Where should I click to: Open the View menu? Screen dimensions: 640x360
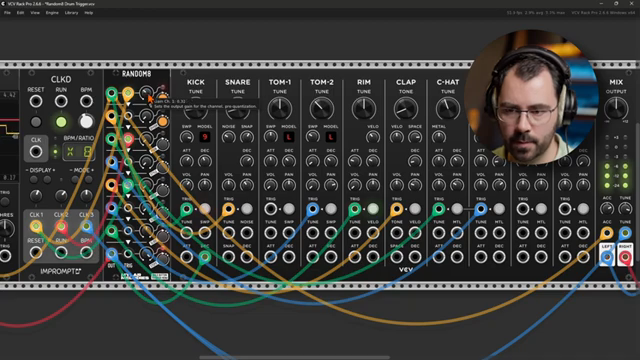(x=35, y=13)
